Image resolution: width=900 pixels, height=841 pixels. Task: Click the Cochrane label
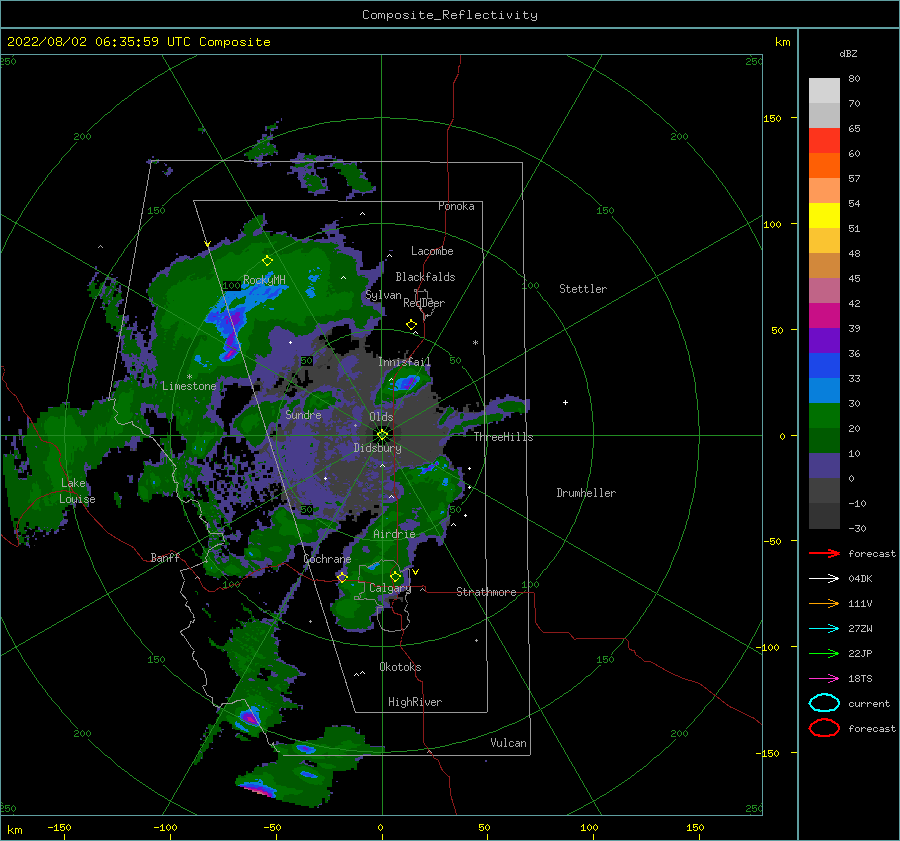[327, 559]
